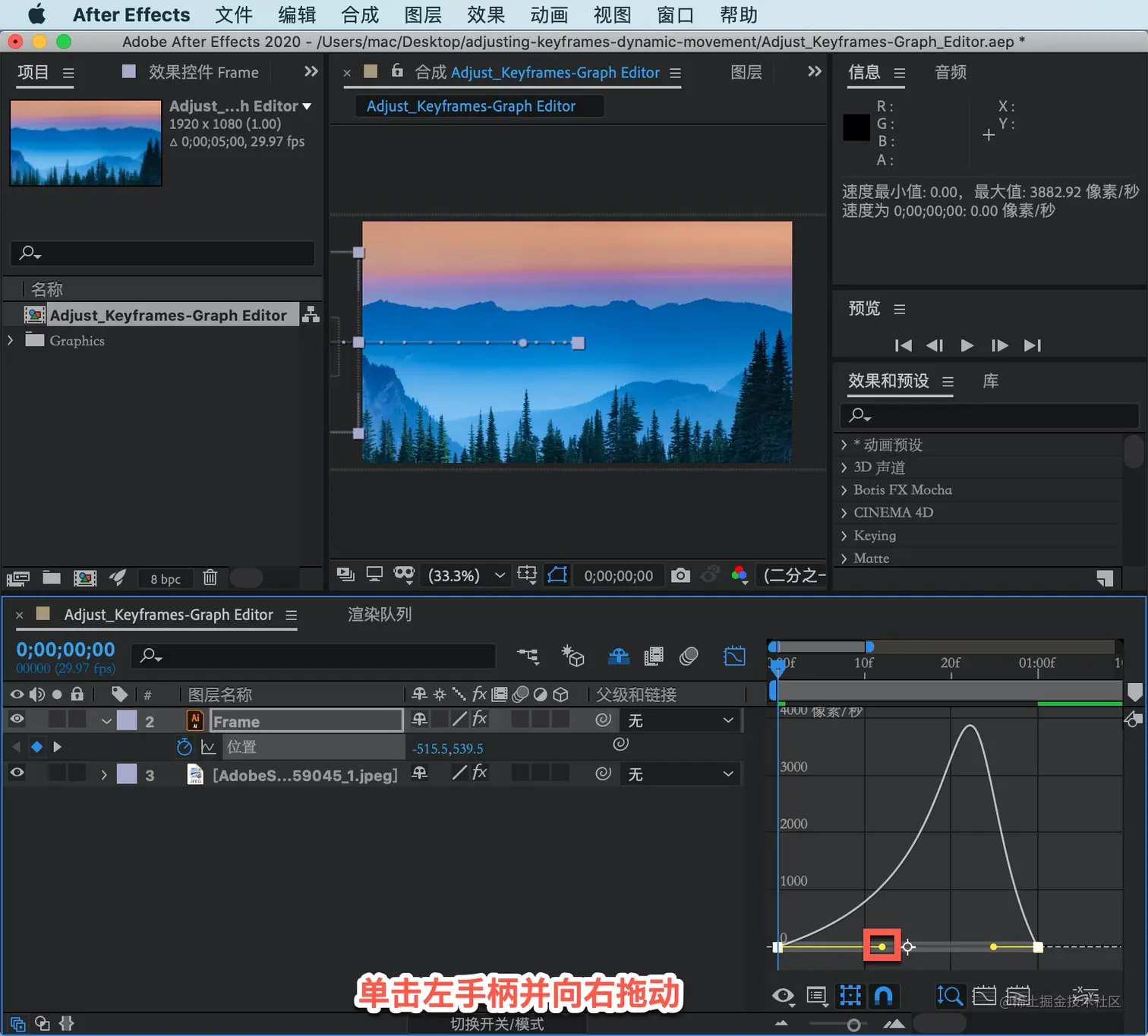Toggle the Graph Editor button in timeline
Viewport: 1148px width, 1036px height.
tap(734, 656)
